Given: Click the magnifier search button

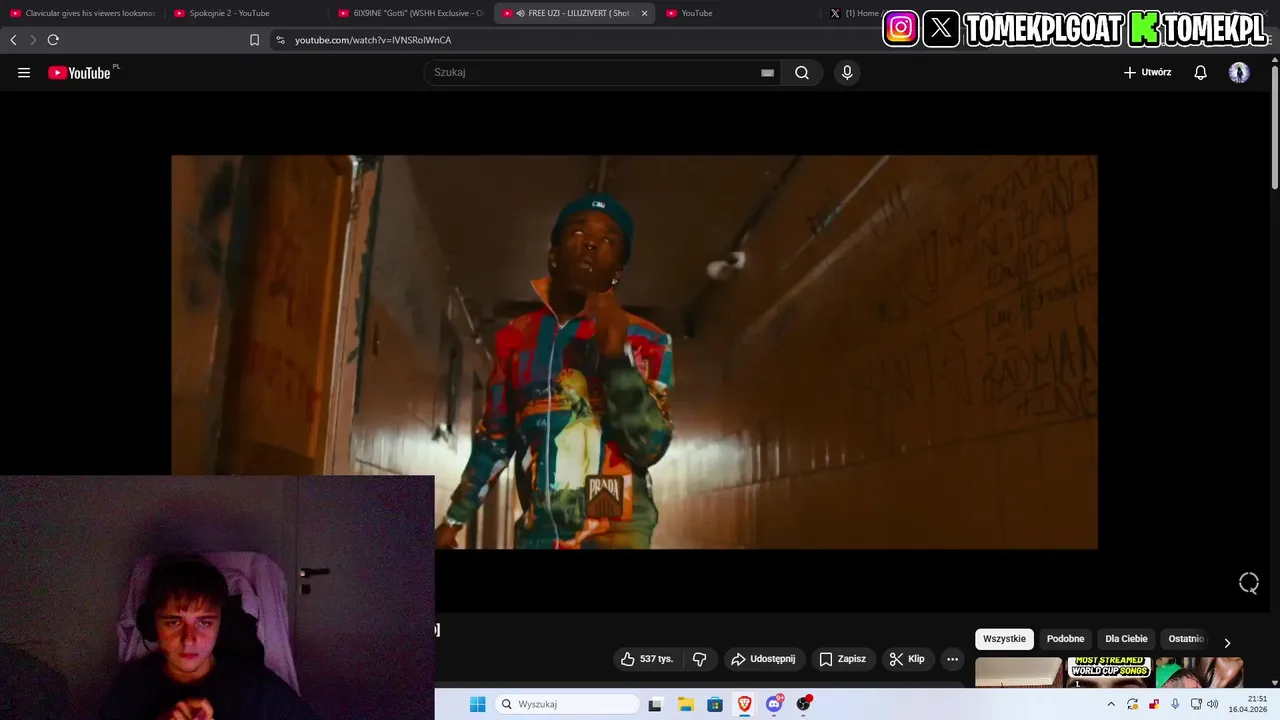Looking at the screenshot, I should [x=802, y=72].
